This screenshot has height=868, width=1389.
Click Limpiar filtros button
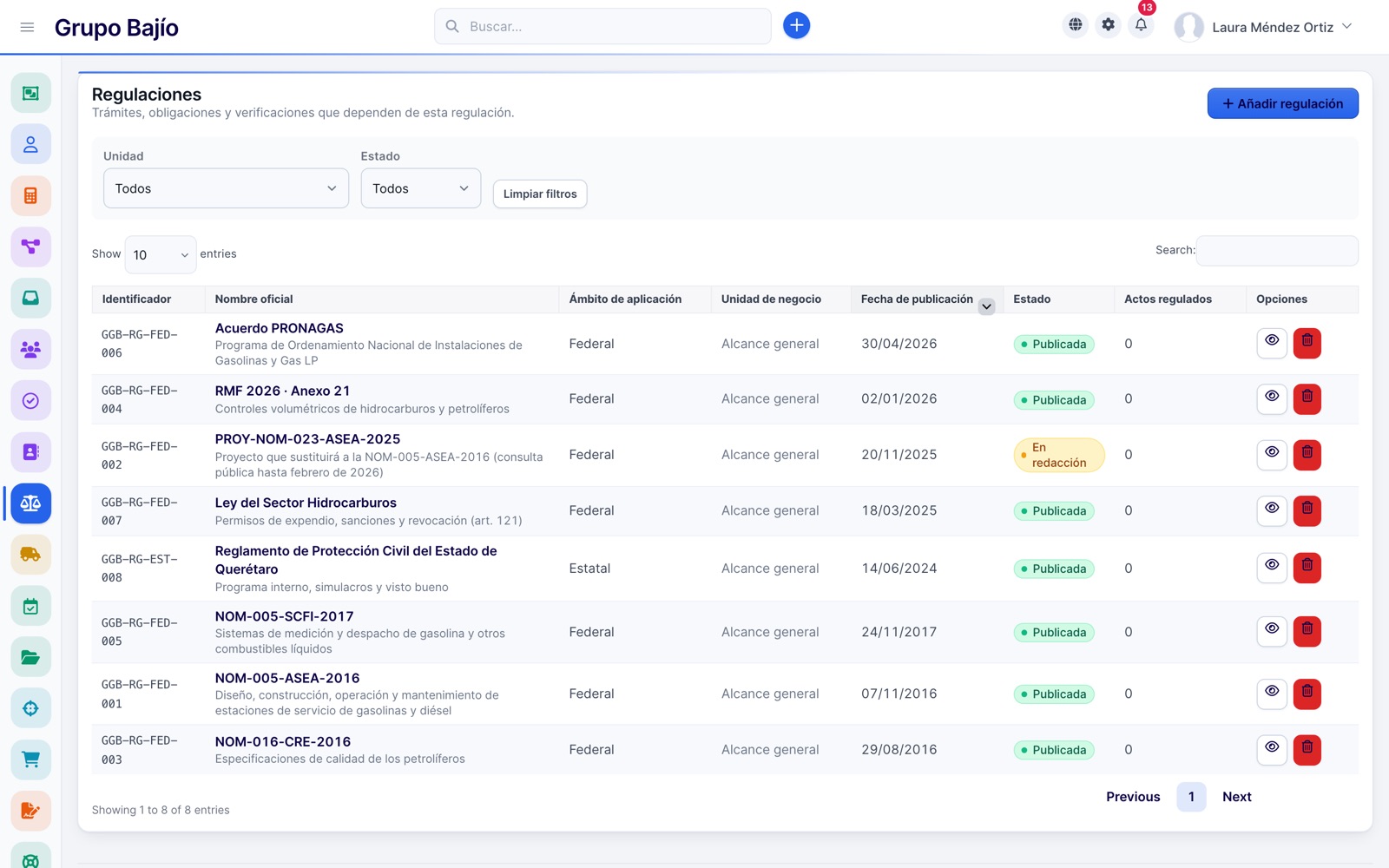click(x=540, y=194)
